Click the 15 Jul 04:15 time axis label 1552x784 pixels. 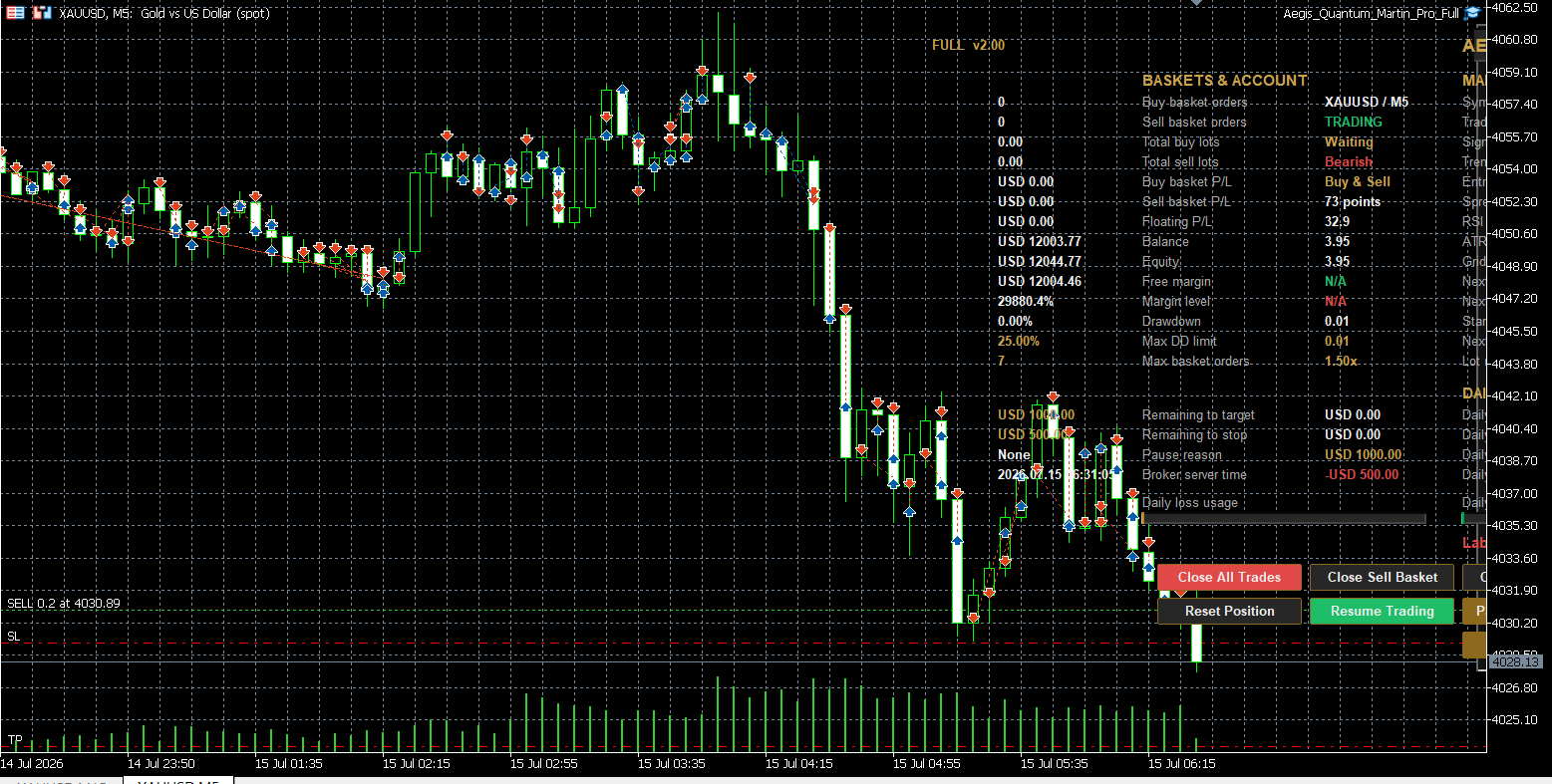pos(798,764)
